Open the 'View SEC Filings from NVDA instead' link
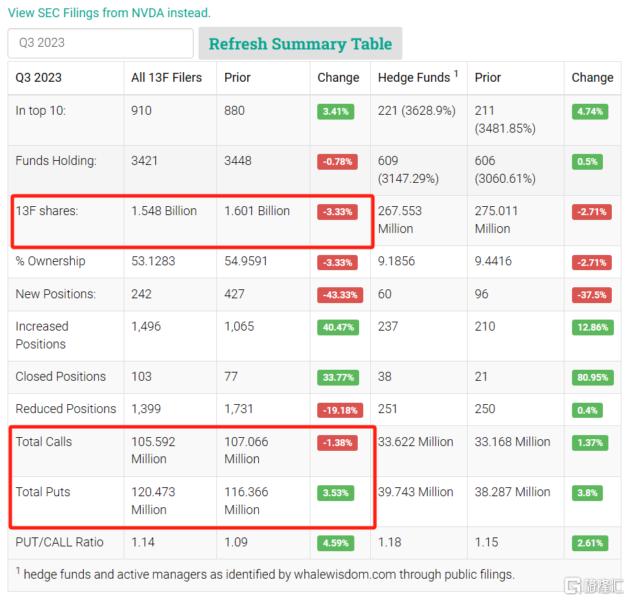 [x=109, y=13]
